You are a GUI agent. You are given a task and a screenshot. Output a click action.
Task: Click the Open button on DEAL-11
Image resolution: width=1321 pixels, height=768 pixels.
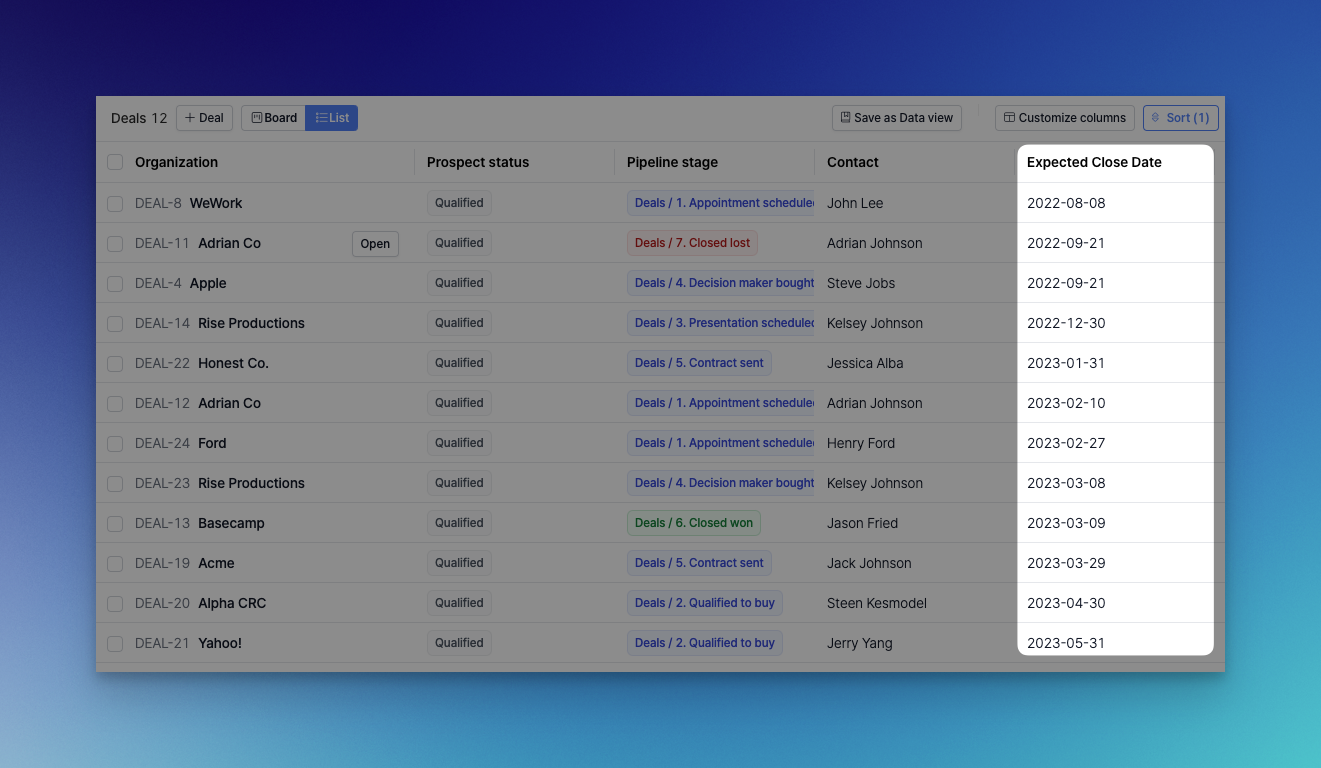click(375, 244)
